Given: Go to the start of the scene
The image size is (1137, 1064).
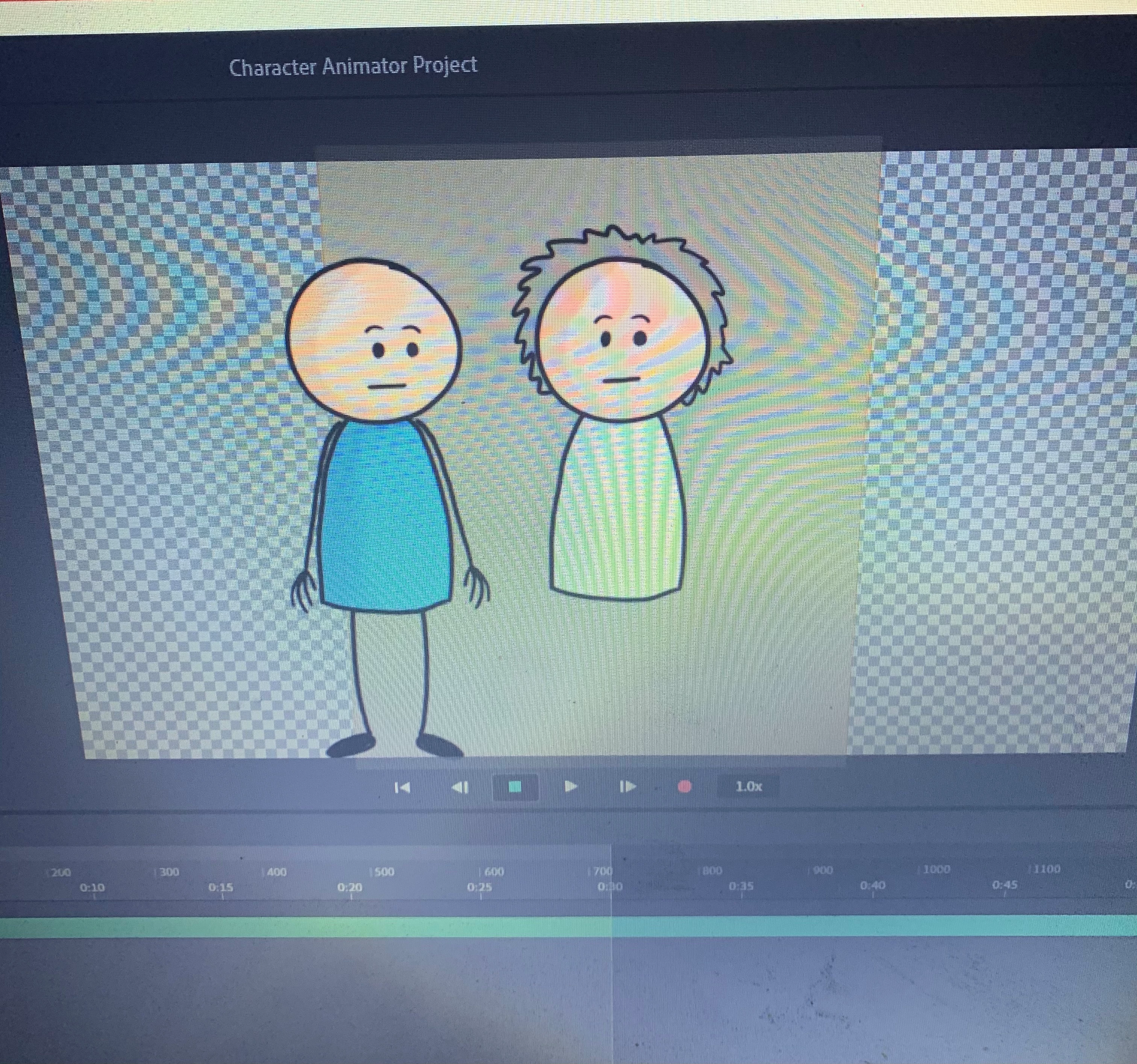Looking at the screenshot, I should point(403,787).
